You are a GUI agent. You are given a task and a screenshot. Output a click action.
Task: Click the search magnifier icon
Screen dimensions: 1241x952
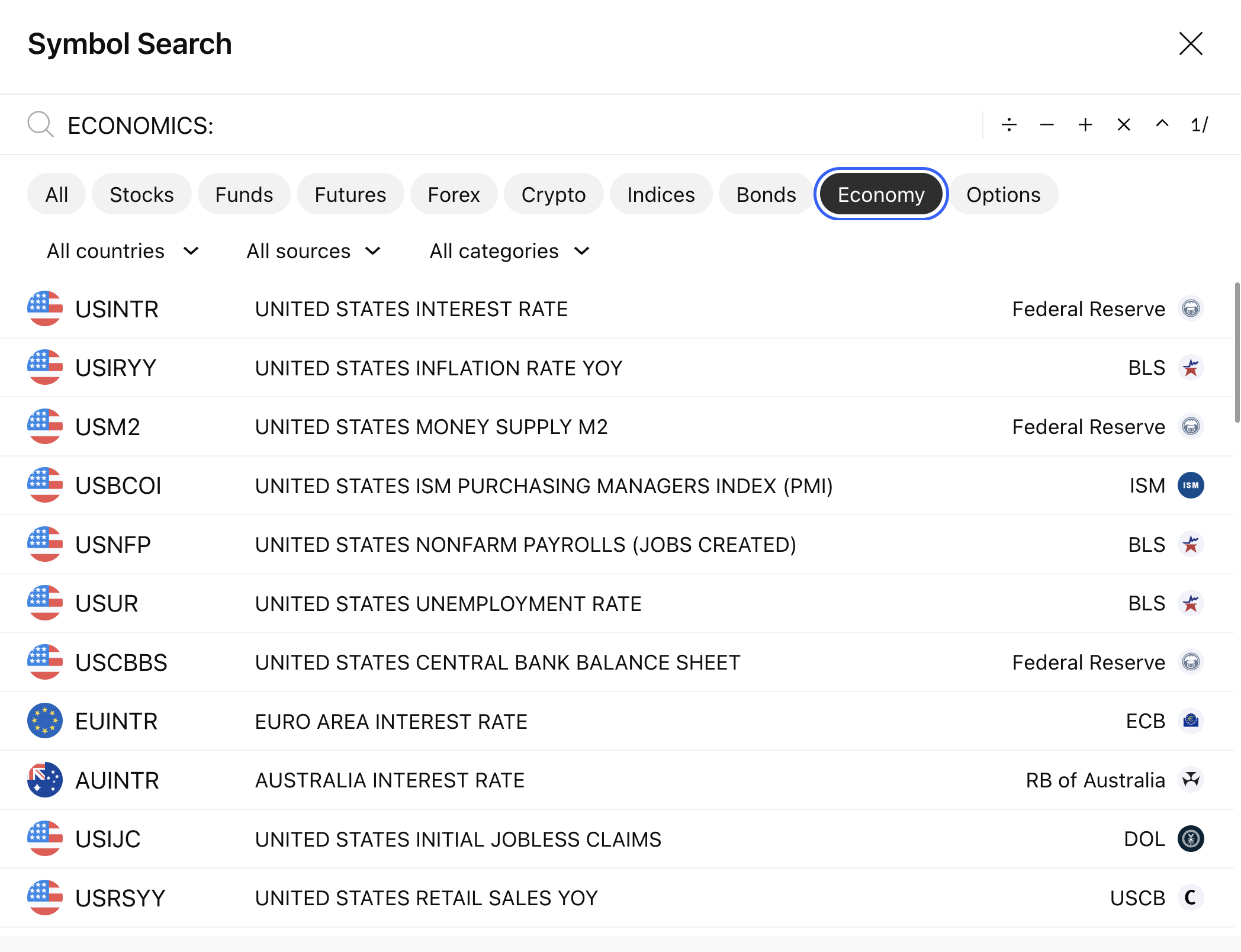pyautogui.click(x=40, y=125)
